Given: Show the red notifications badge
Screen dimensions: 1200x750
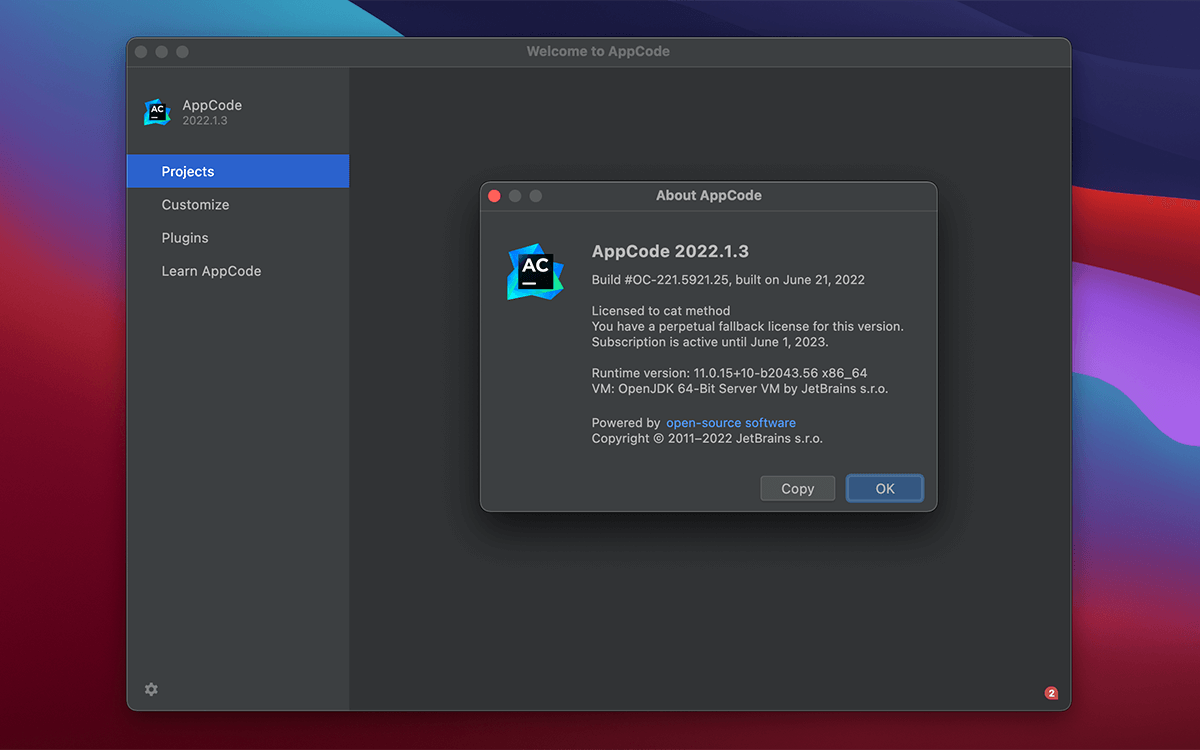Looking at the screenshot, I should (1051, 693).
